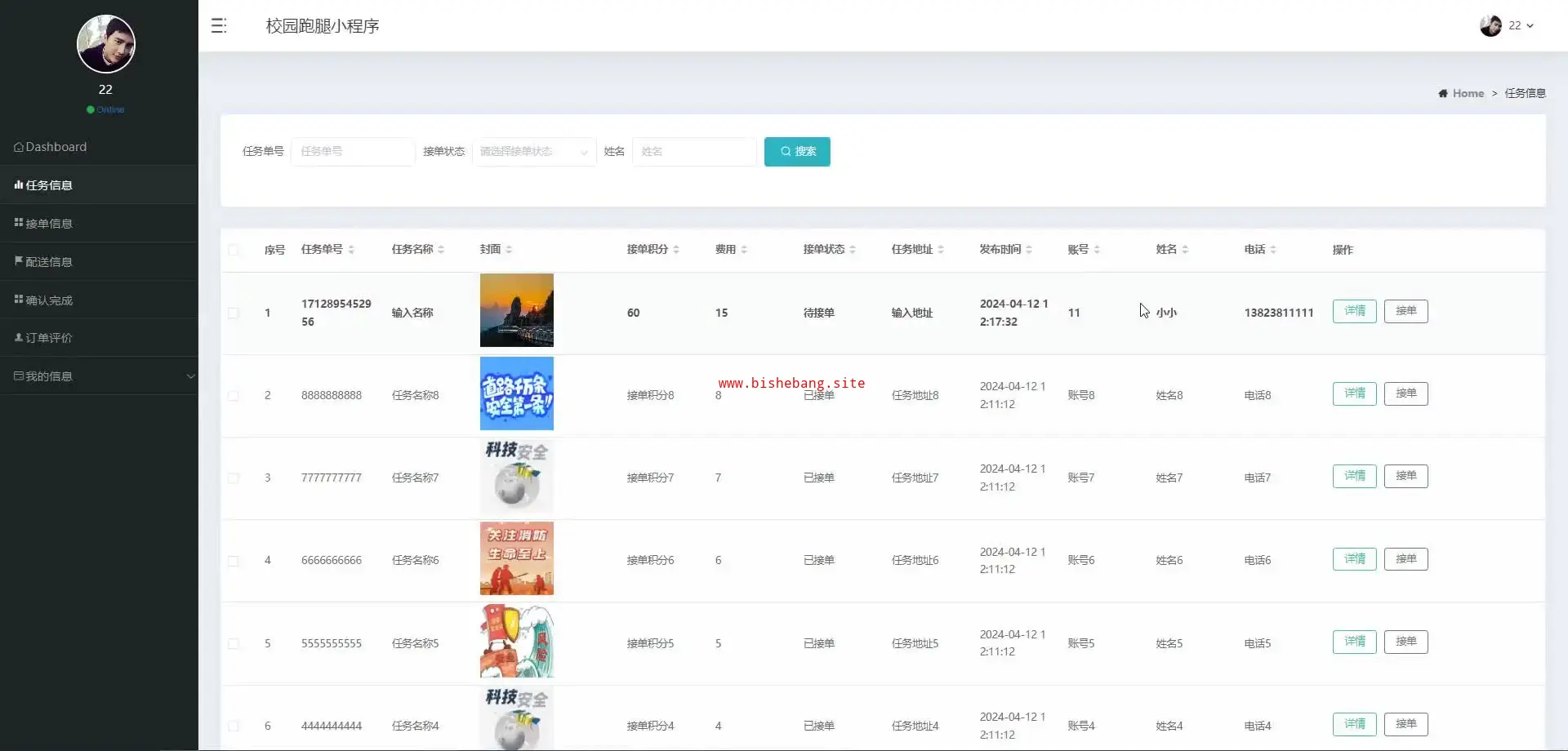Select the checkbox for row 1

click(234, 313)
